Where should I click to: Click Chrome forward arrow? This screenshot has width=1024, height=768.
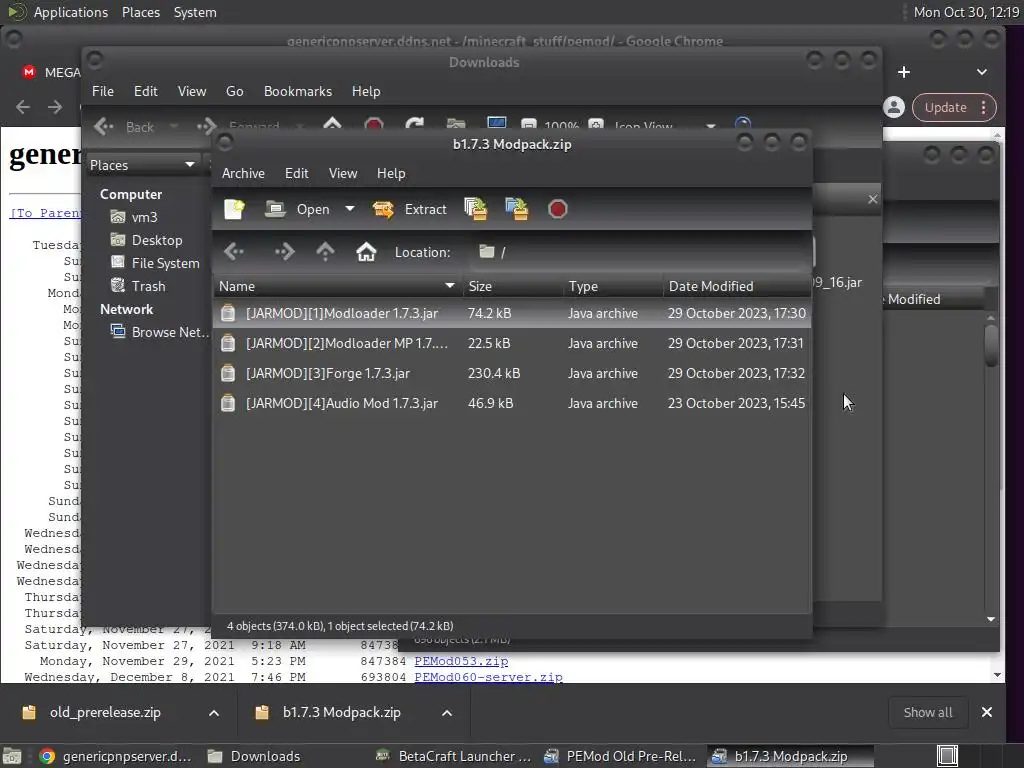click(55, 107)
